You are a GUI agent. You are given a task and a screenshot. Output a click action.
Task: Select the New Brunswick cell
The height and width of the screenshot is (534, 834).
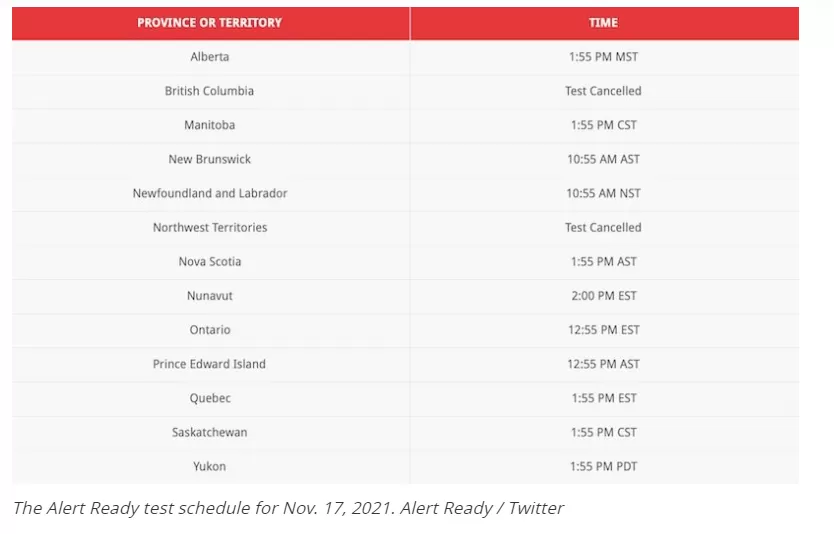point(210,159)
